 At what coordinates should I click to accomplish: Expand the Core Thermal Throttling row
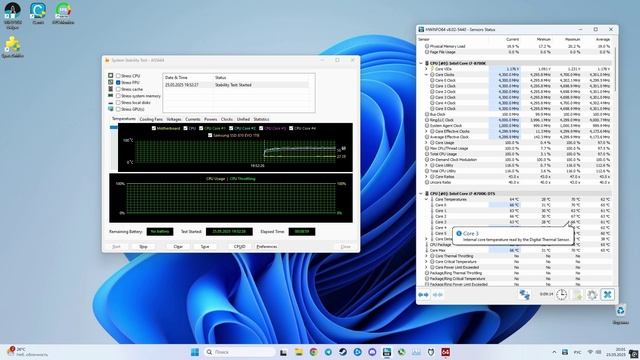click(x=427, y=256)
